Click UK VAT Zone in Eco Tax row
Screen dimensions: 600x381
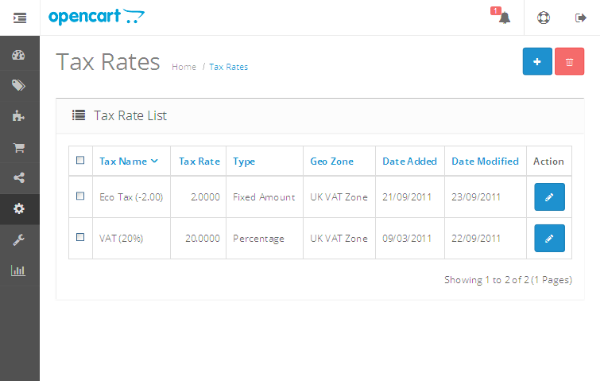tap(339, 197)
